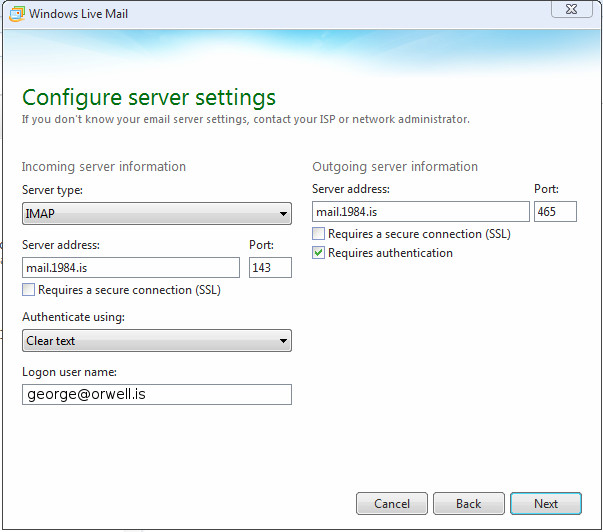This screenshot has width=603, height=532.
Task: Tick outgoing server secure connection (SSL) checkbox
Action: 319,234
